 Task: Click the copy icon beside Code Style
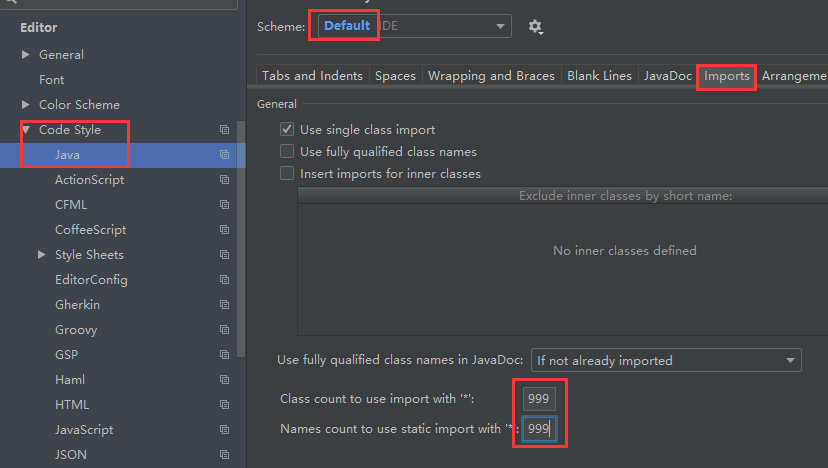click(225, 130)
